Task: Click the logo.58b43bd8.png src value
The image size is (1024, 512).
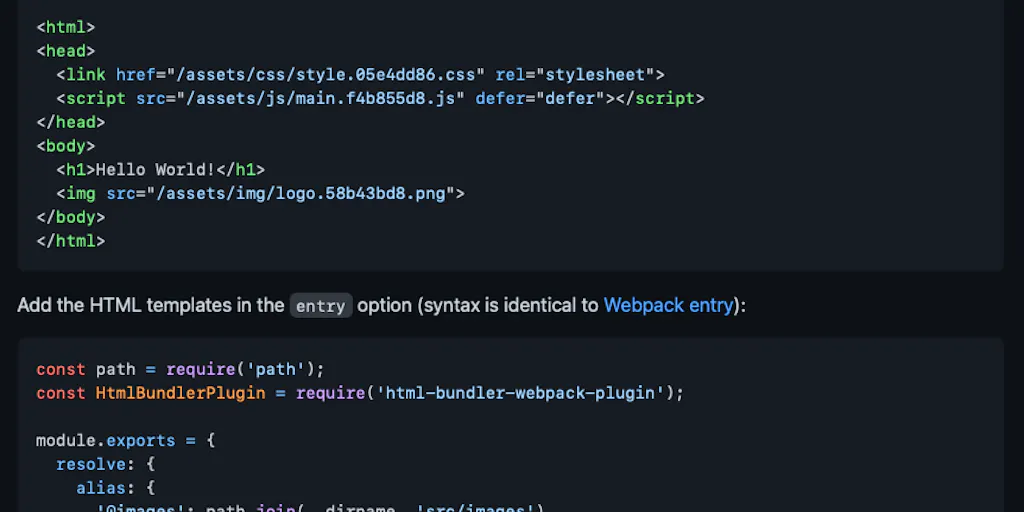Action: (x=300, y=193)
